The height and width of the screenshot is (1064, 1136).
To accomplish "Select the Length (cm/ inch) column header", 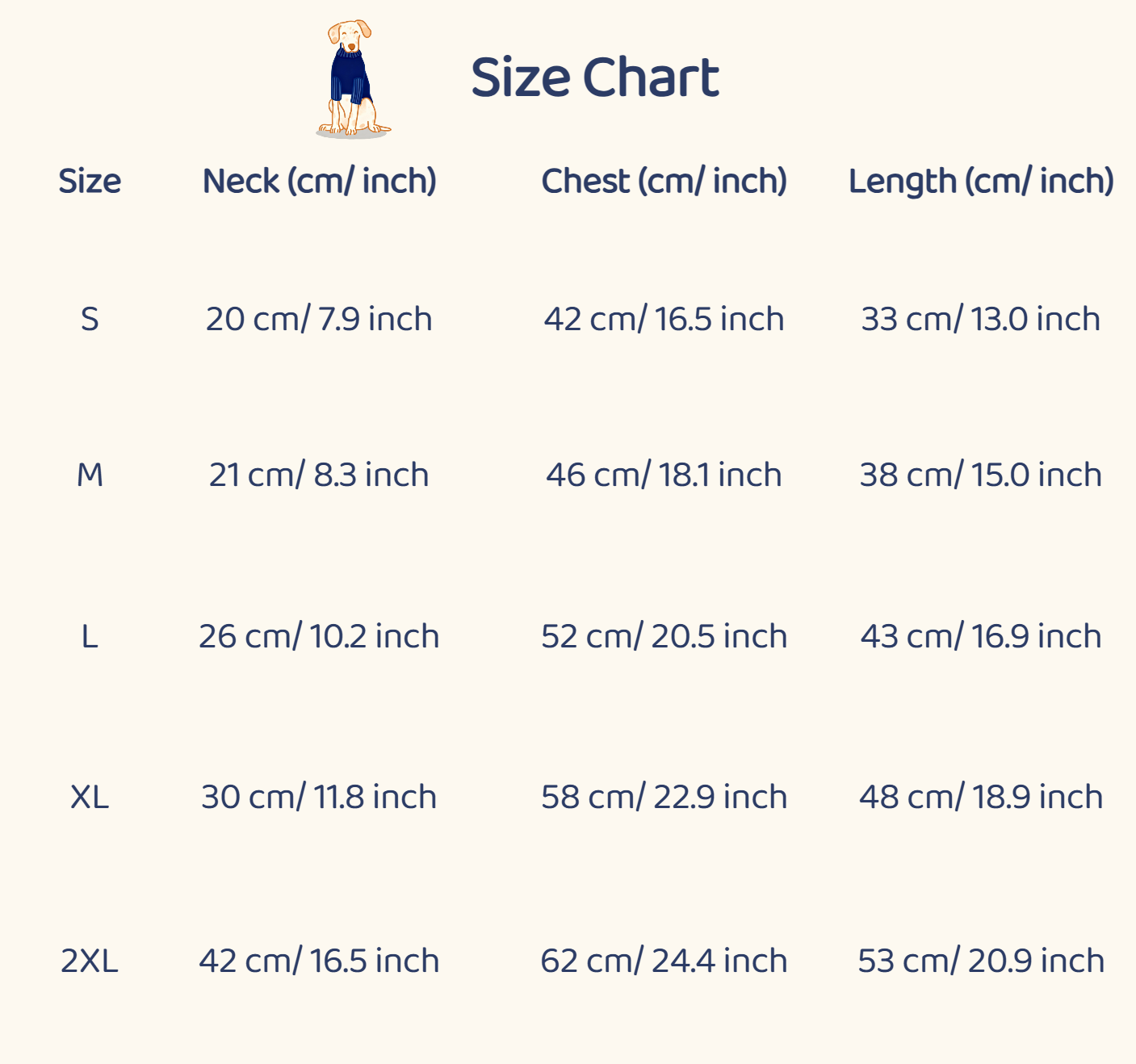I will coord(981,181).
